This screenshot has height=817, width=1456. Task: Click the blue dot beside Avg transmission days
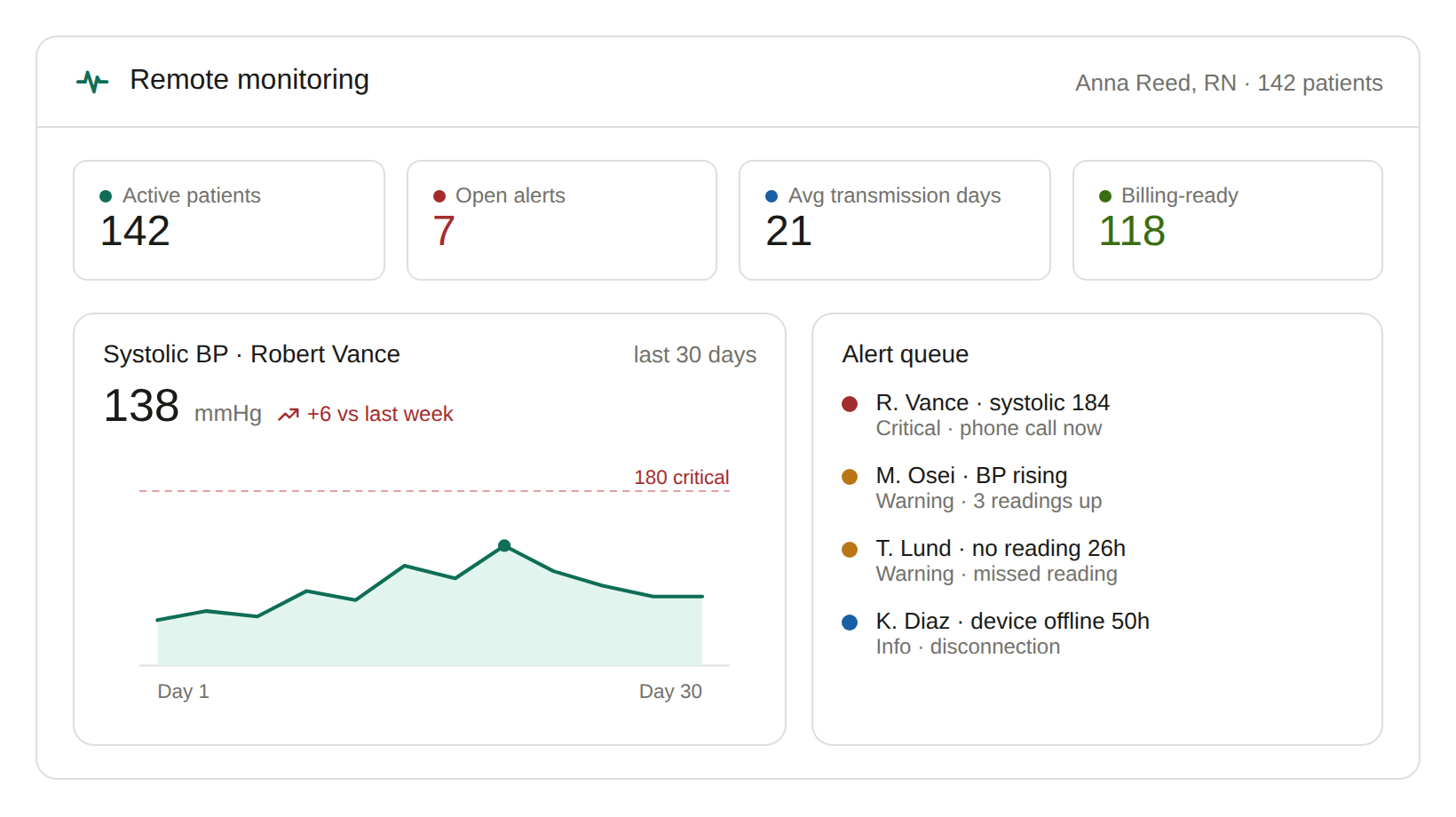[x=772, y=196]
